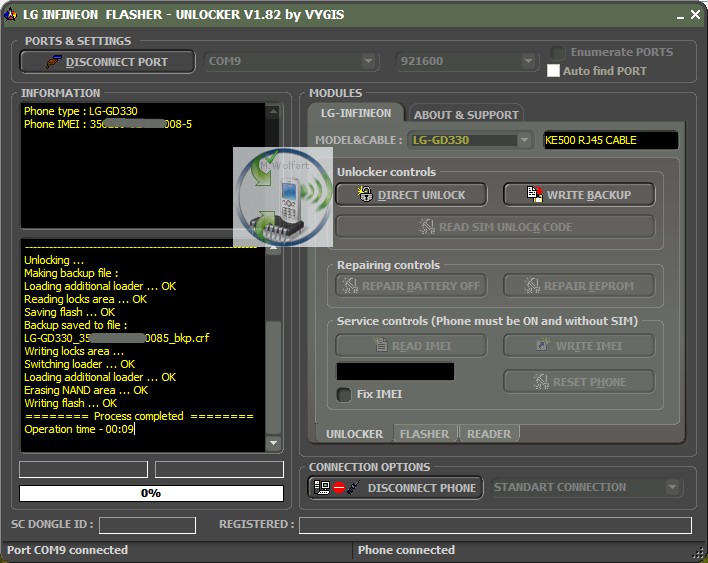Open the STANDART CONNECTION dropdown

click(672, 487)
